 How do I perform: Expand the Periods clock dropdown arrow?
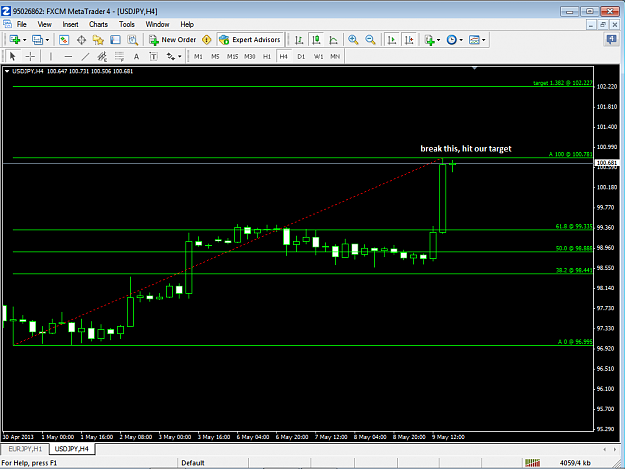(461, 40)
